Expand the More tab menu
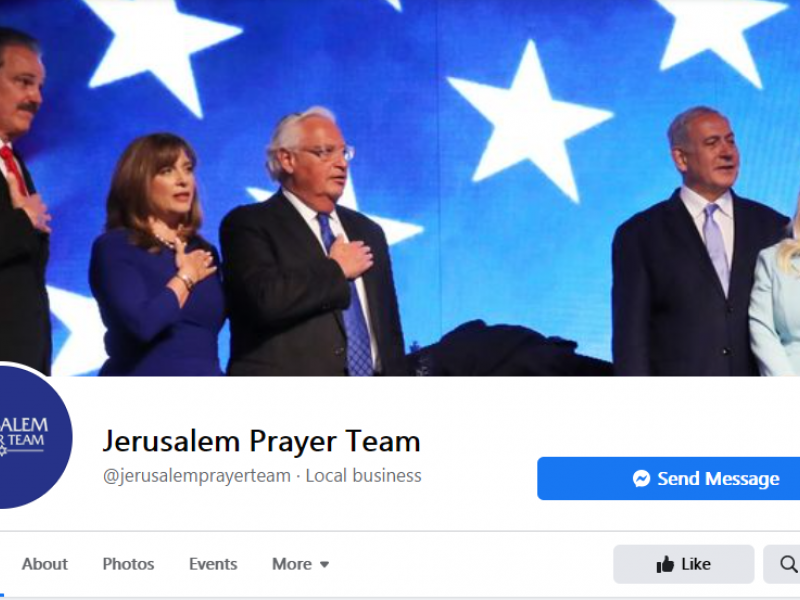This screenshot has height=600, width=800. [301, 564]
